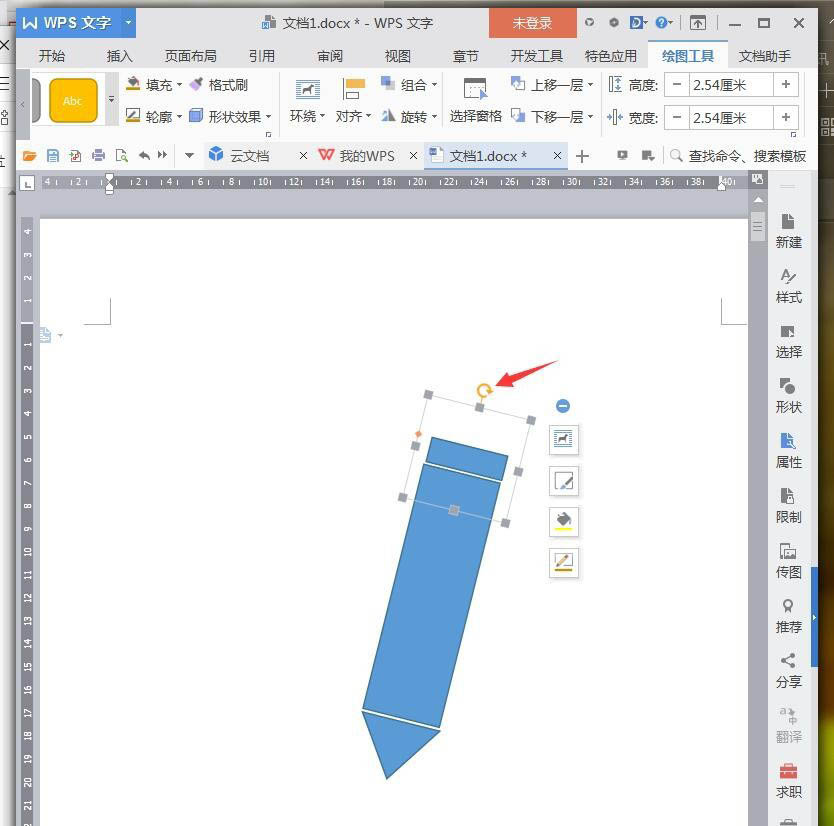Open the WPS 文字 application menu
This screenshot has height=826, width=834.
[x=76, y=23]
